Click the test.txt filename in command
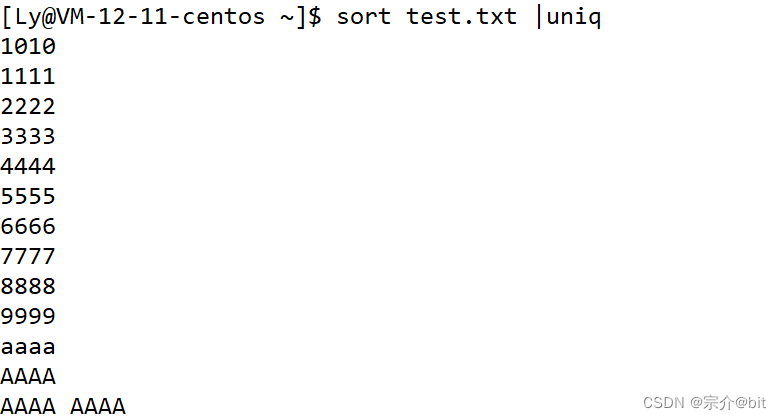781x420 pixels. click(x=461, y=17)
